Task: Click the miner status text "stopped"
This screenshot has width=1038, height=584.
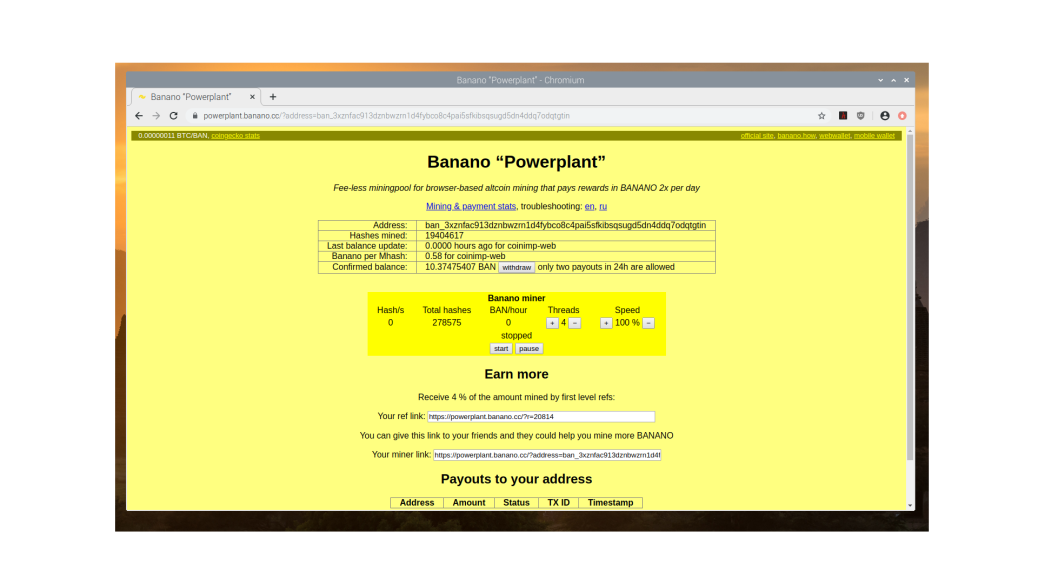Action: point(516,336)
